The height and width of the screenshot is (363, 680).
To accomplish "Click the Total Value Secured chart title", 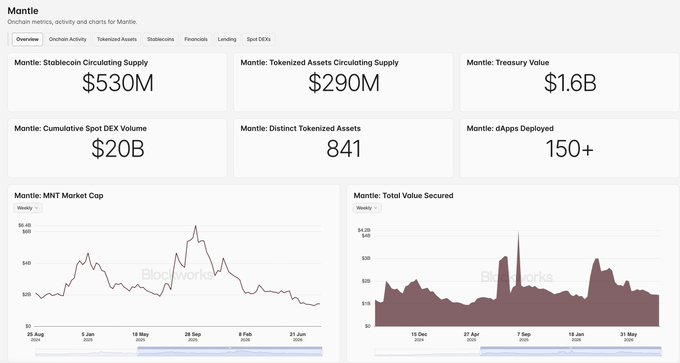I will (403, 196).
